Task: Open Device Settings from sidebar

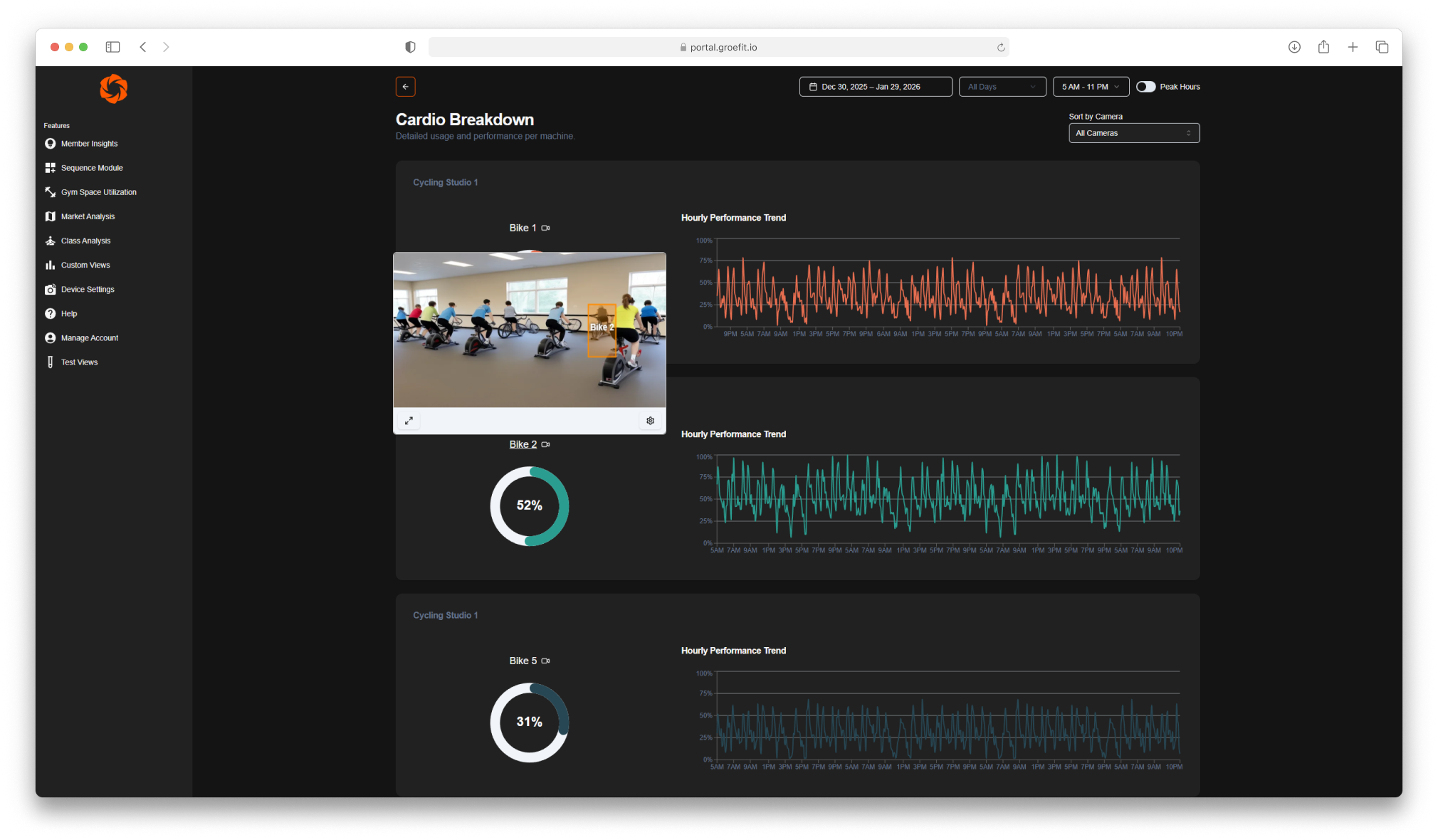Action: [88, 290]
